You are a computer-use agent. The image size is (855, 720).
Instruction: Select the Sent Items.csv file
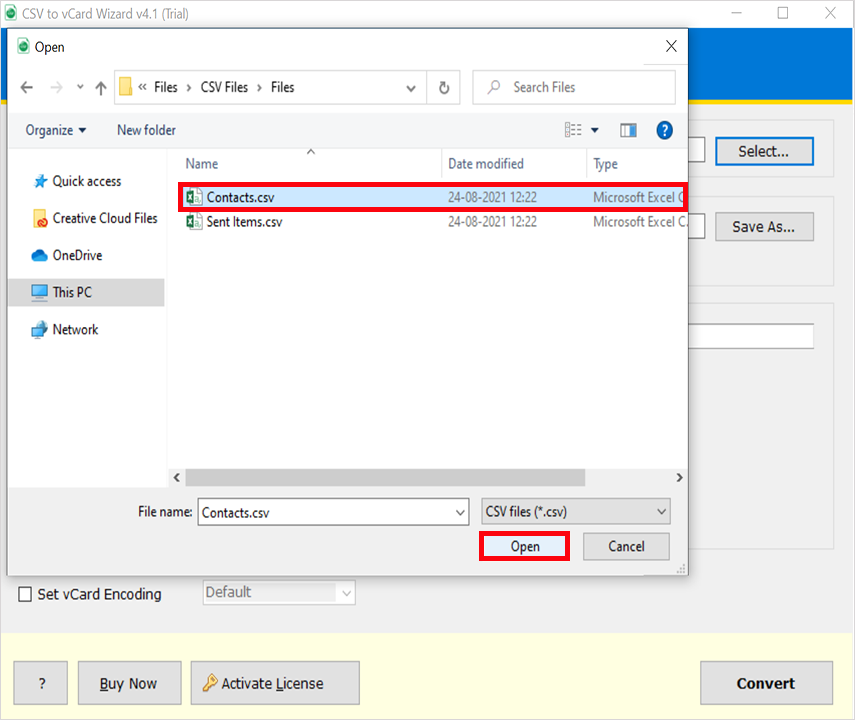[435, 221]
